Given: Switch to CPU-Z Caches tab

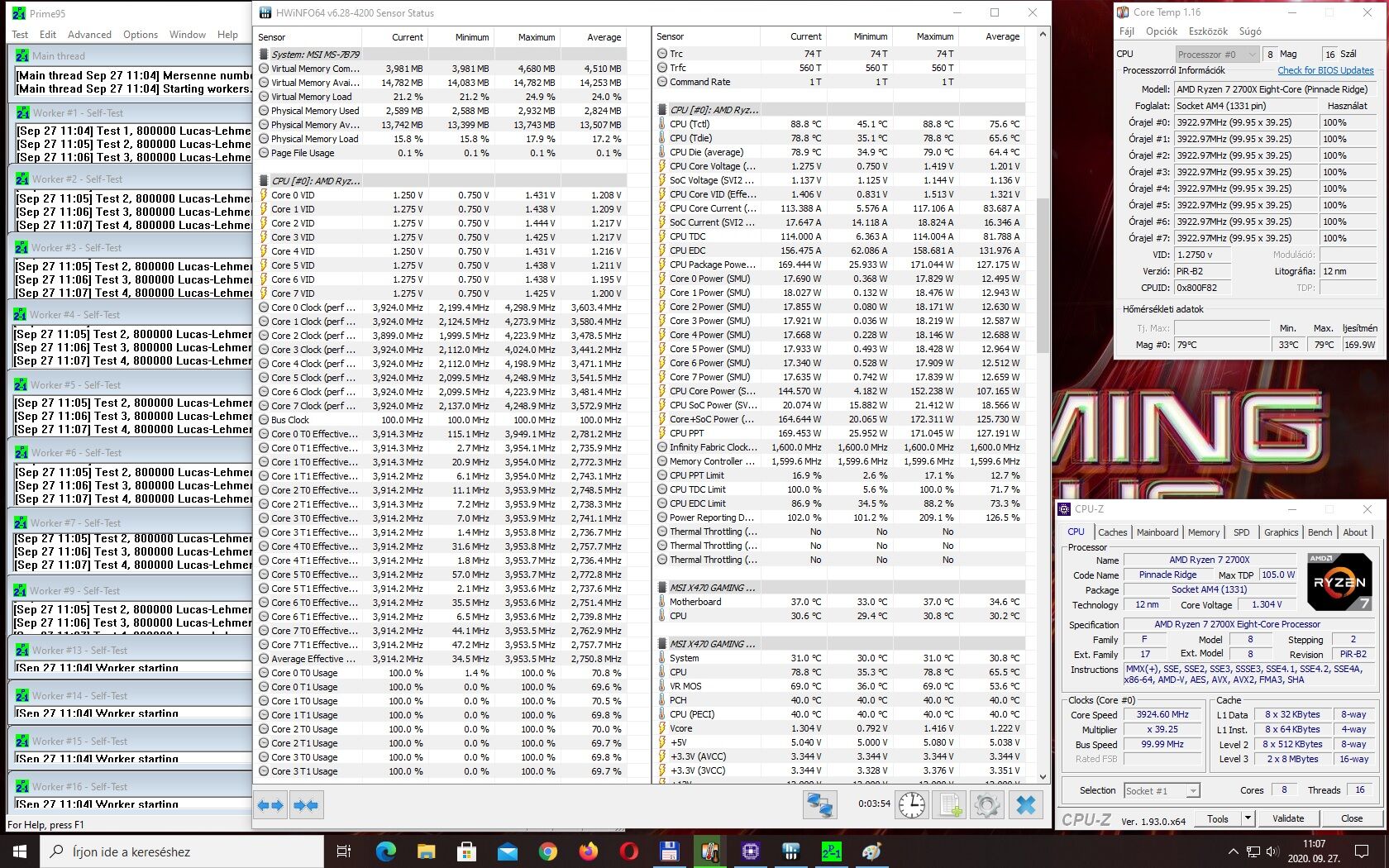Looking at the screenshot, I should click(1112, 532).
